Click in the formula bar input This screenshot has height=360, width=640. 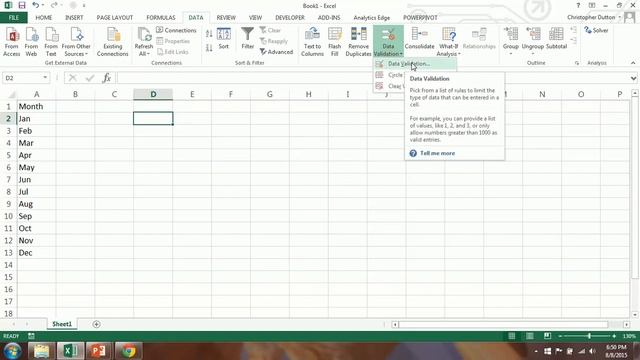(x=373, y=78)
